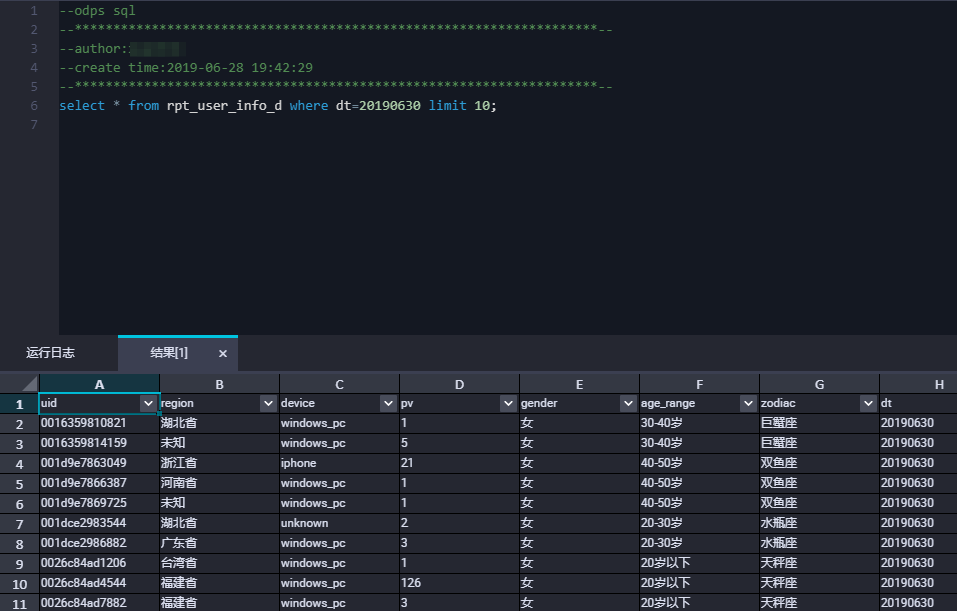957x611 pixels.
Task: Place cursor in the select statement line
Action: pyautogui.click(x=278, y=106)
